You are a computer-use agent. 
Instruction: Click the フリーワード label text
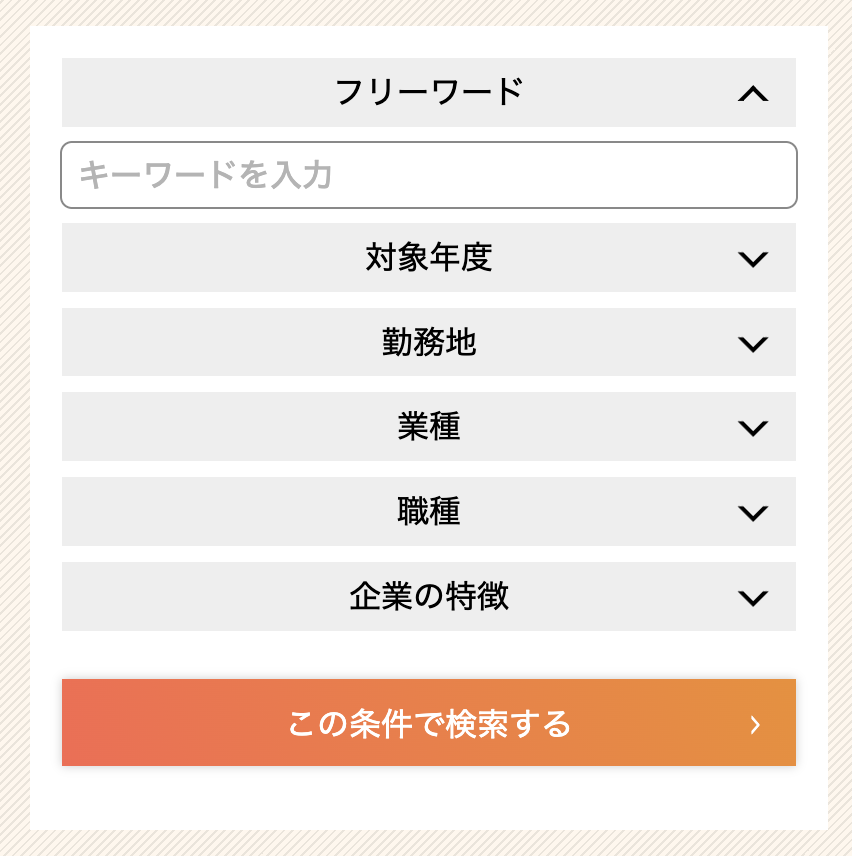click(428, 93)
